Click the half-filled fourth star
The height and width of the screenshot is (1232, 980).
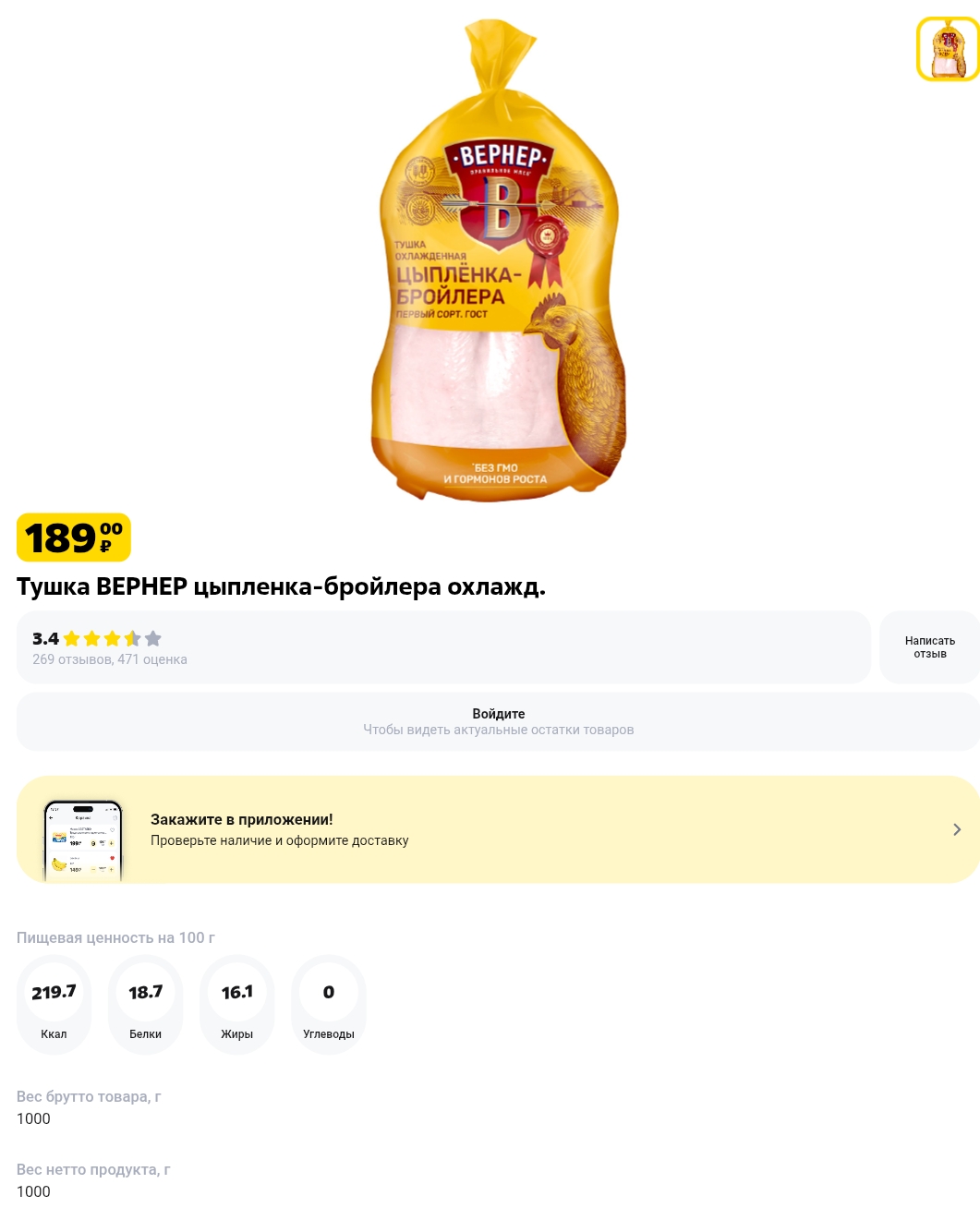pos(133,638)
